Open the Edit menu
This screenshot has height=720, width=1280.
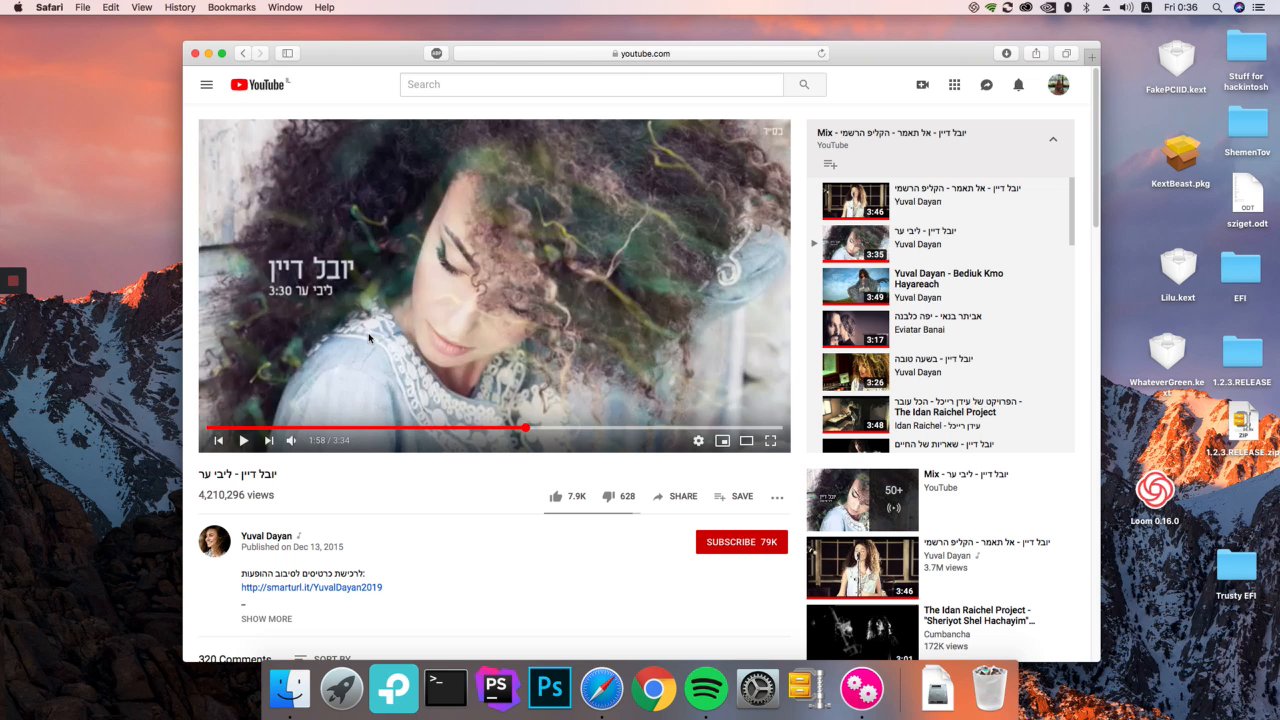pos(111,7)
